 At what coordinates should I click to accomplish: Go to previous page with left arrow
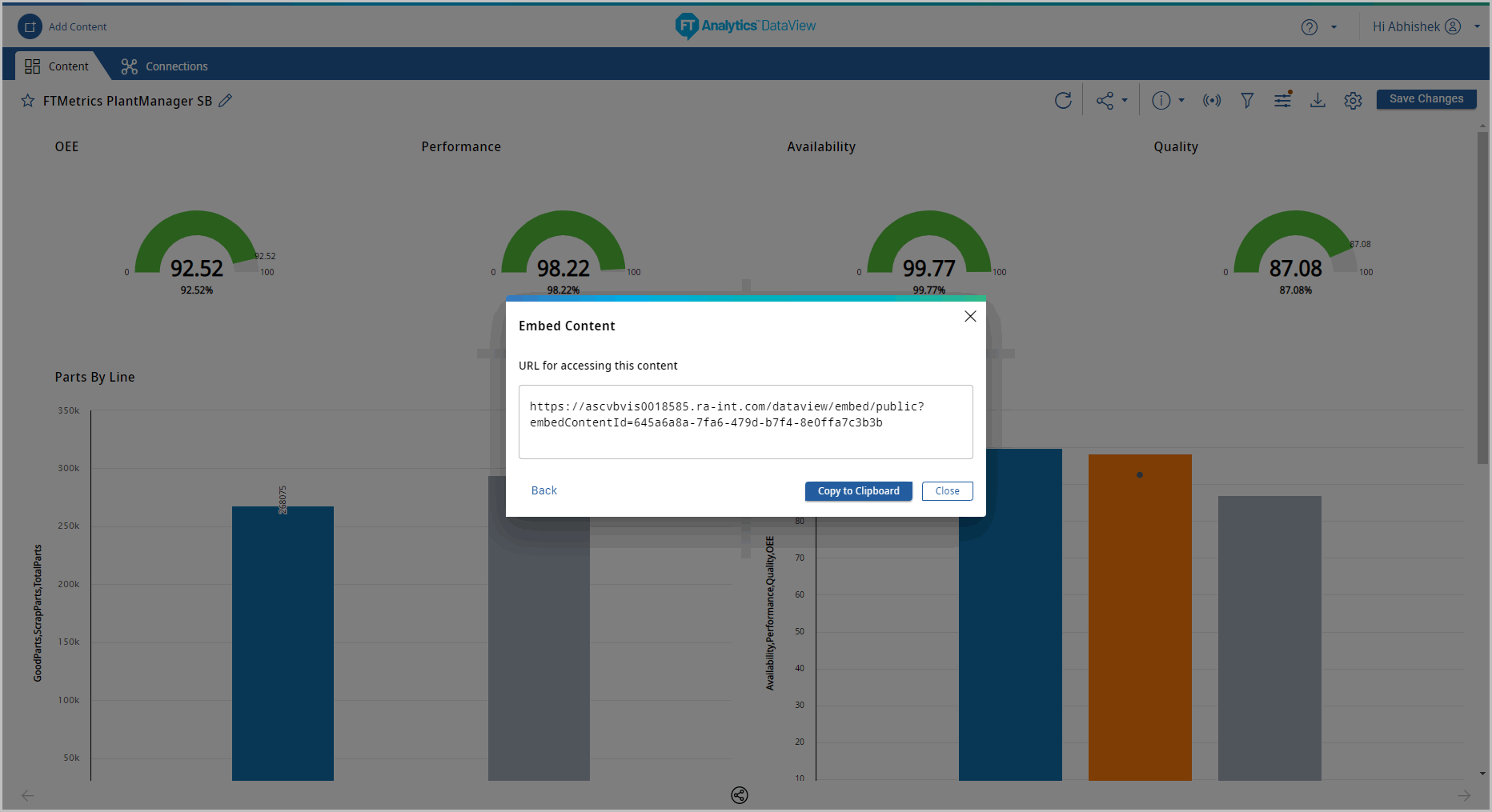(27, 795)
